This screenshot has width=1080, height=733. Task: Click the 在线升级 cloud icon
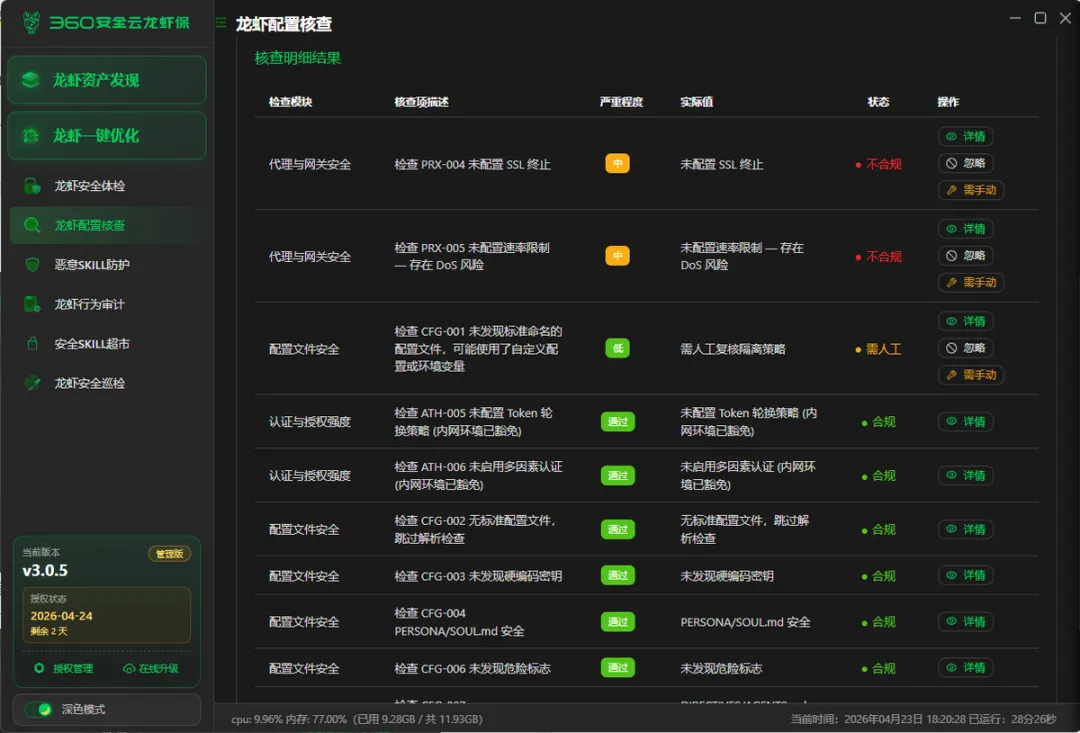(129, 668)
